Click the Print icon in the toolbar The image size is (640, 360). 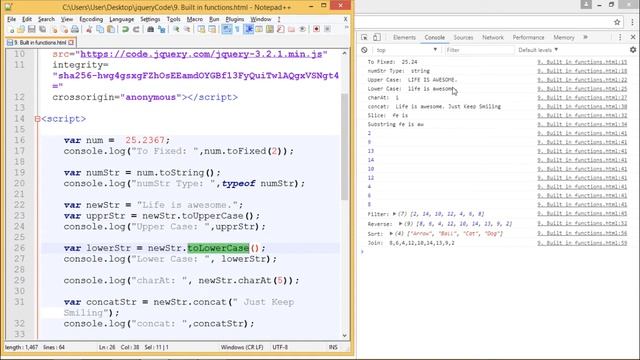click(x=75, y=29)
